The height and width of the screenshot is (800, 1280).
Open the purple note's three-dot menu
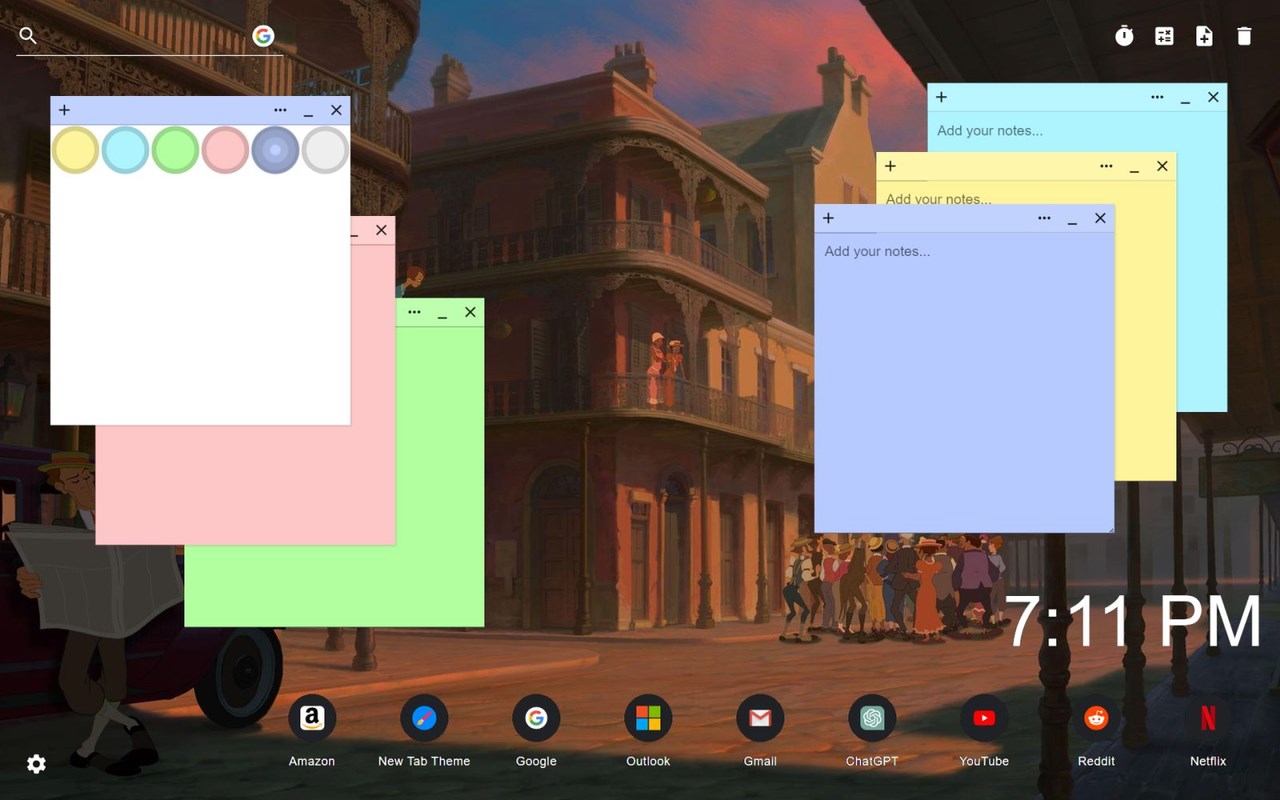point(1044,218)
